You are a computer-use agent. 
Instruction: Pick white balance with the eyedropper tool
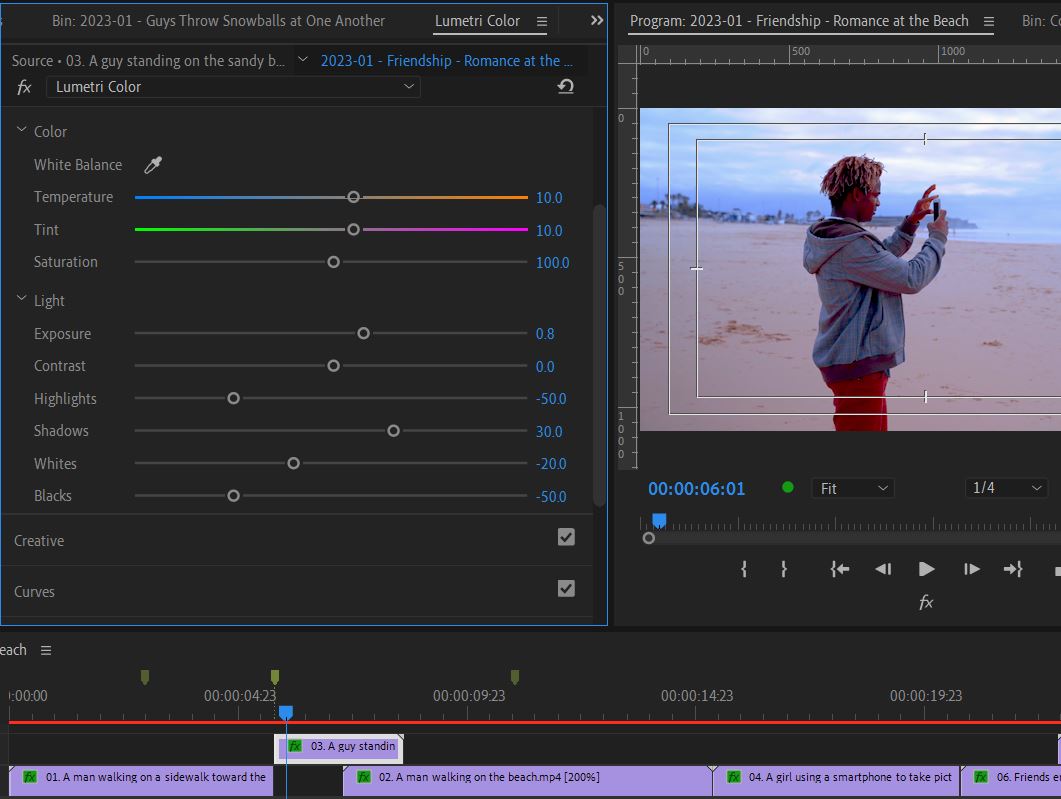[x=153, y=164]
